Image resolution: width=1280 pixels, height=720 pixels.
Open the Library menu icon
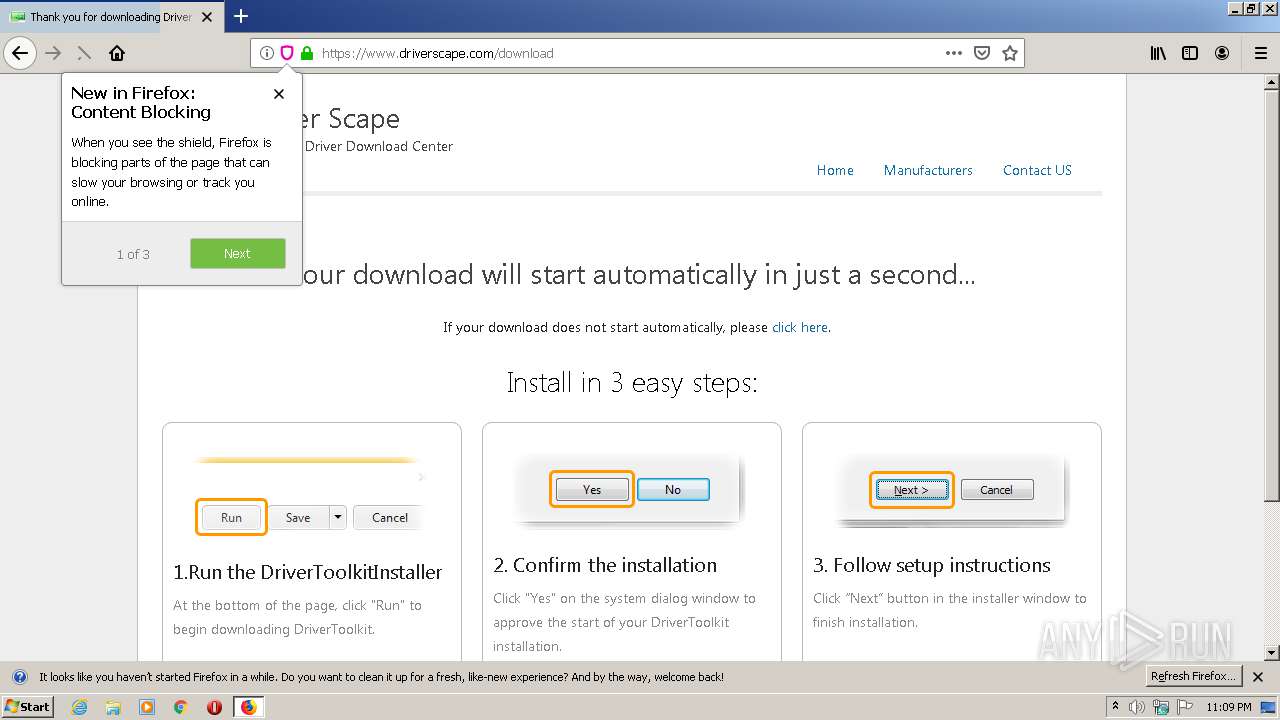(x=1158, y=53)
